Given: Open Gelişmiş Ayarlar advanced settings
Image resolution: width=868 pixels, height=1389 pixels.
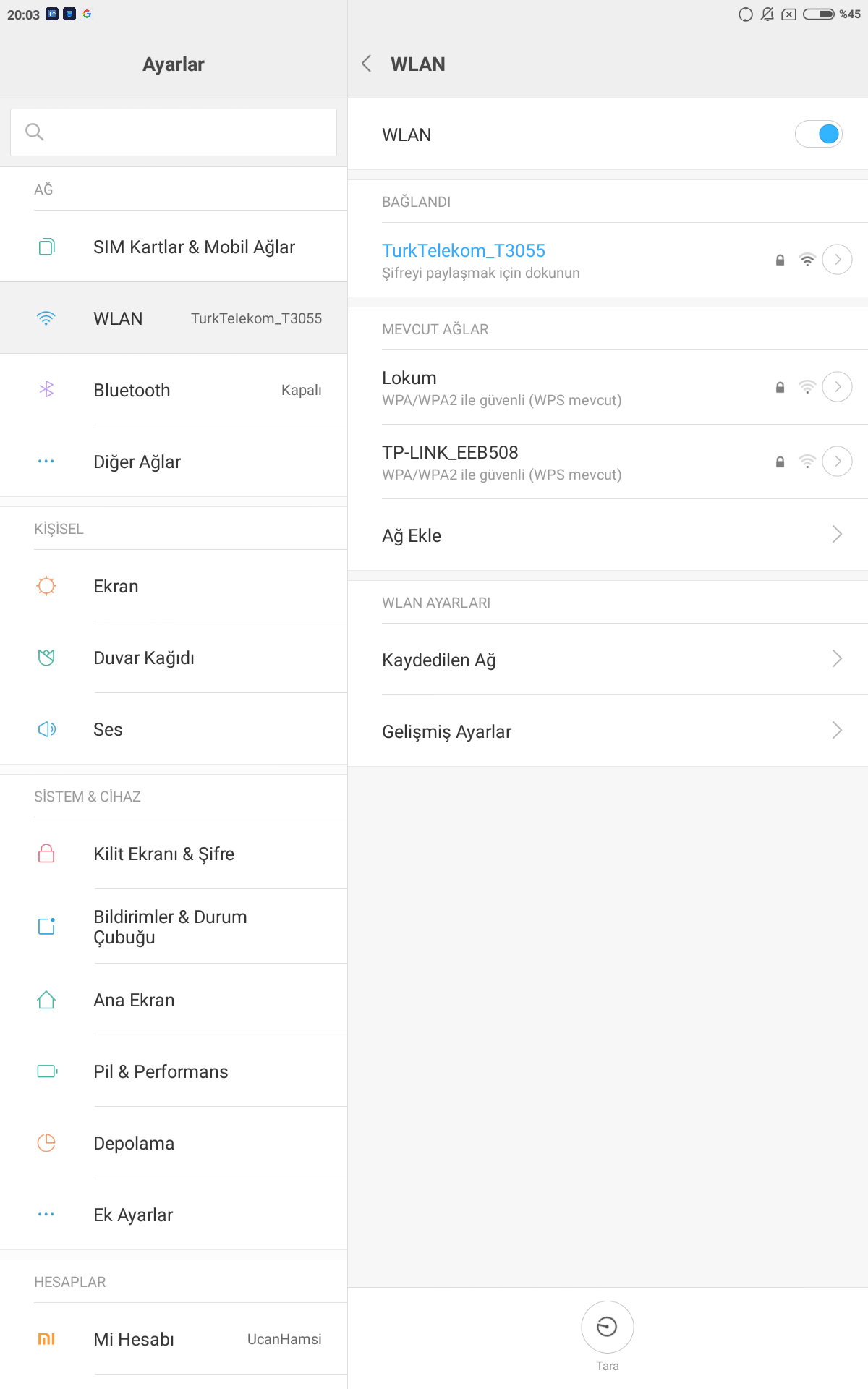Looking at the screenshot, I should (x=608, y=731).
